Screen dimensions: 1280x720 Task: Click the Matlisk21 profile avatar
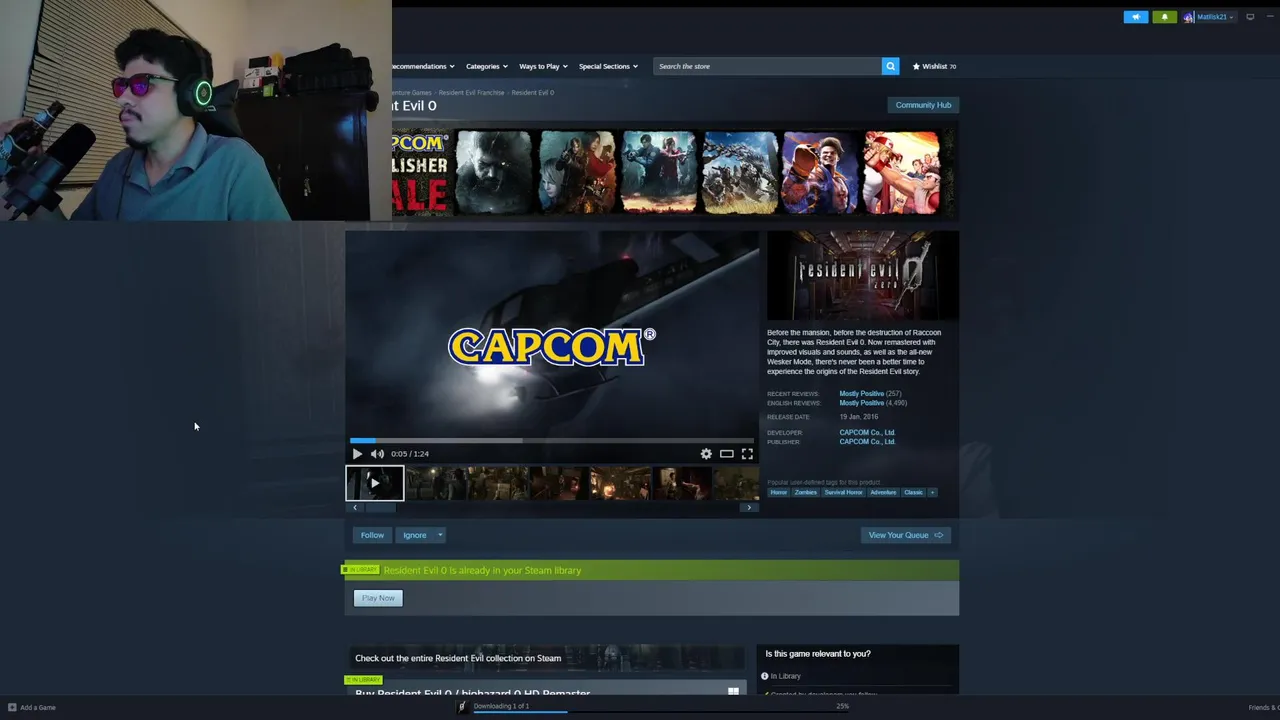[1189, 17]
